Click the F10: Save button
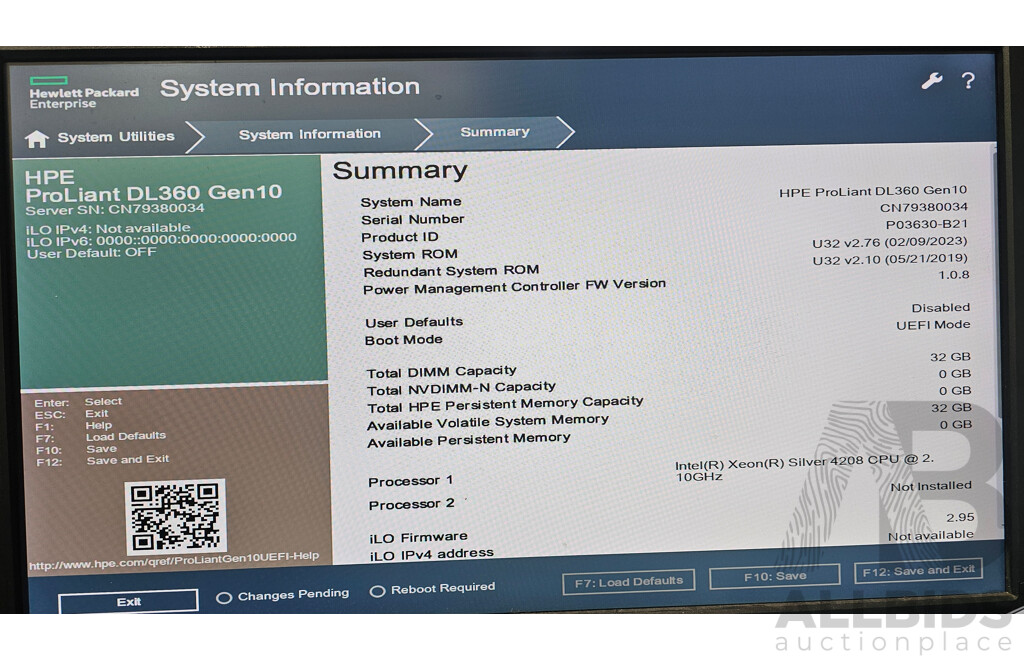Viewport: 1024px width, 660px height. (775, 576)
